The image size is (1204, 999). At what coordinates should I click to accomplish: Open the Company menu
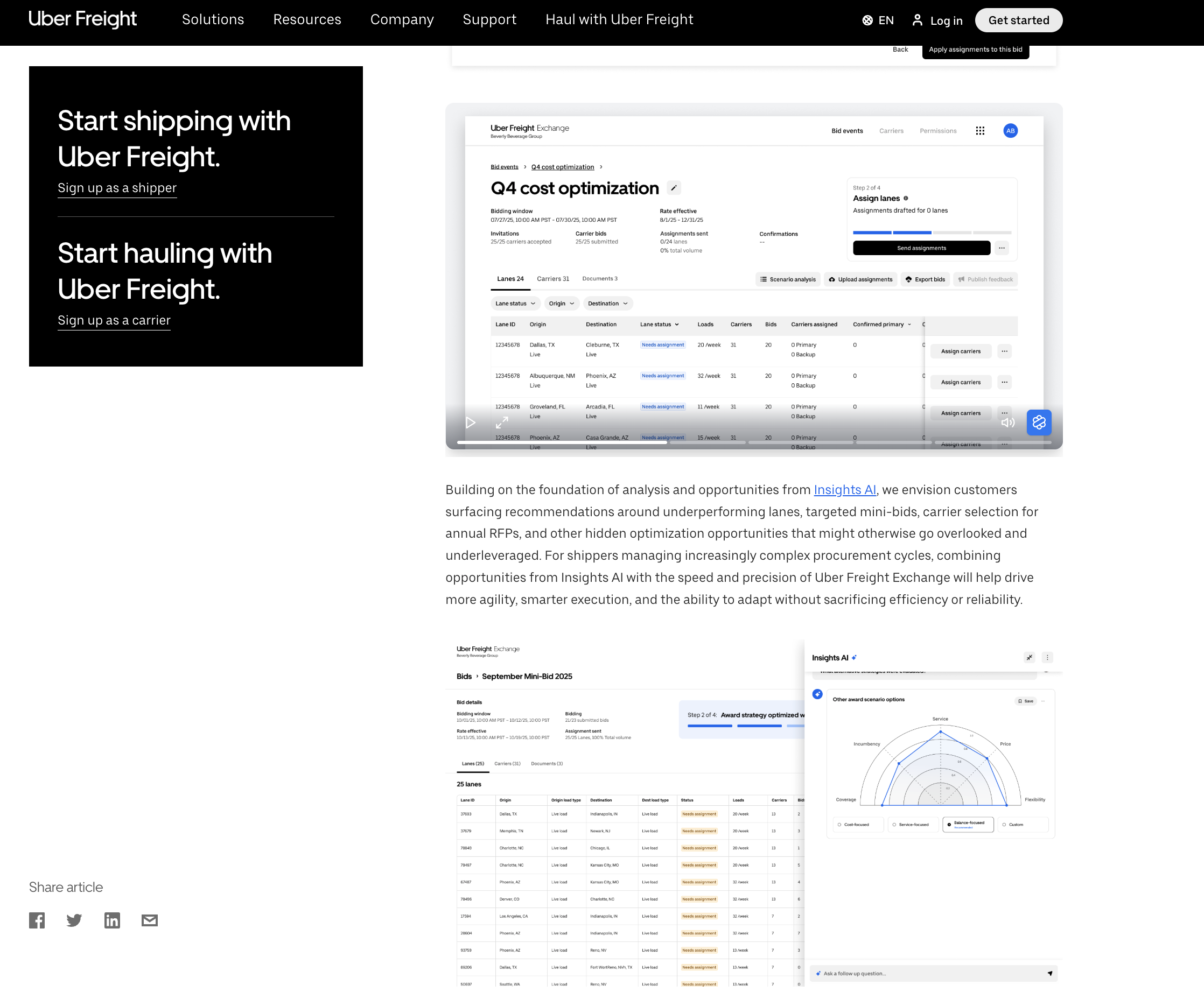point(402,20)
